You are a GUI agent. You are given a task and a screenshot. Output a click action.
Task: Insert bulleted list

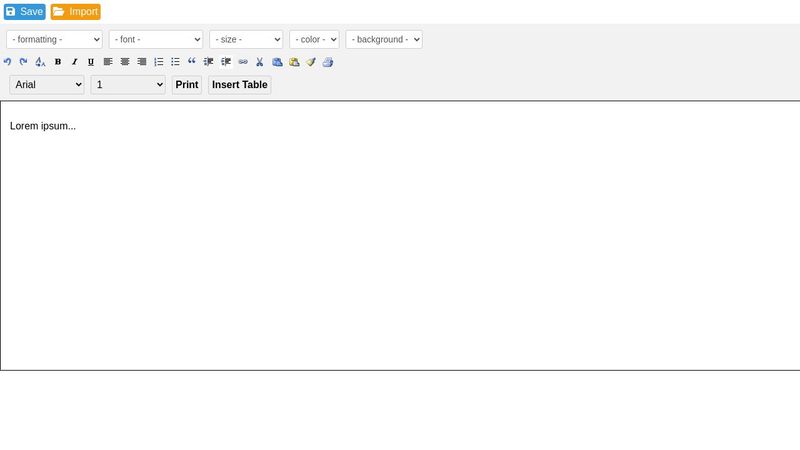[x=175, y=62]
